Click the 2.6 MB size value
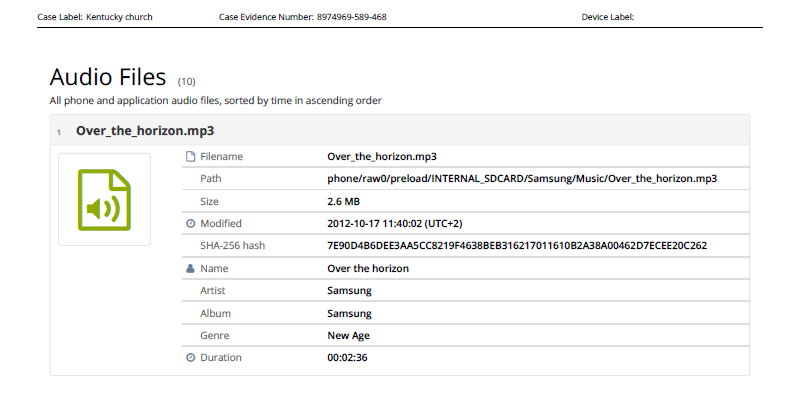This screenshot has height=400, width=800. click(x=345, y=201)
